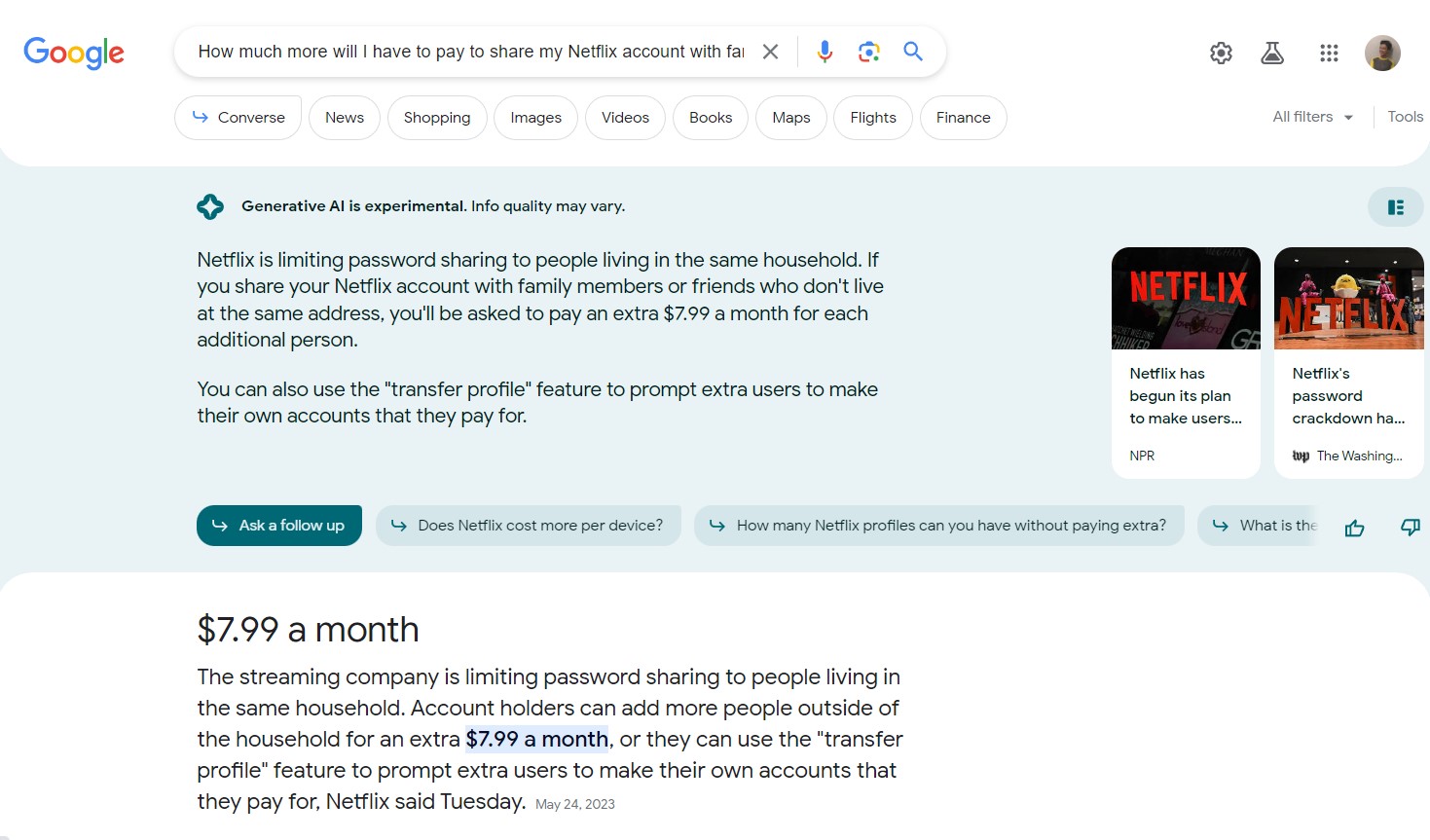Screen dimensions: 1430x840
Task: Open the Google apps grid
Action: pyautogui.click(x=1329, y=54)
